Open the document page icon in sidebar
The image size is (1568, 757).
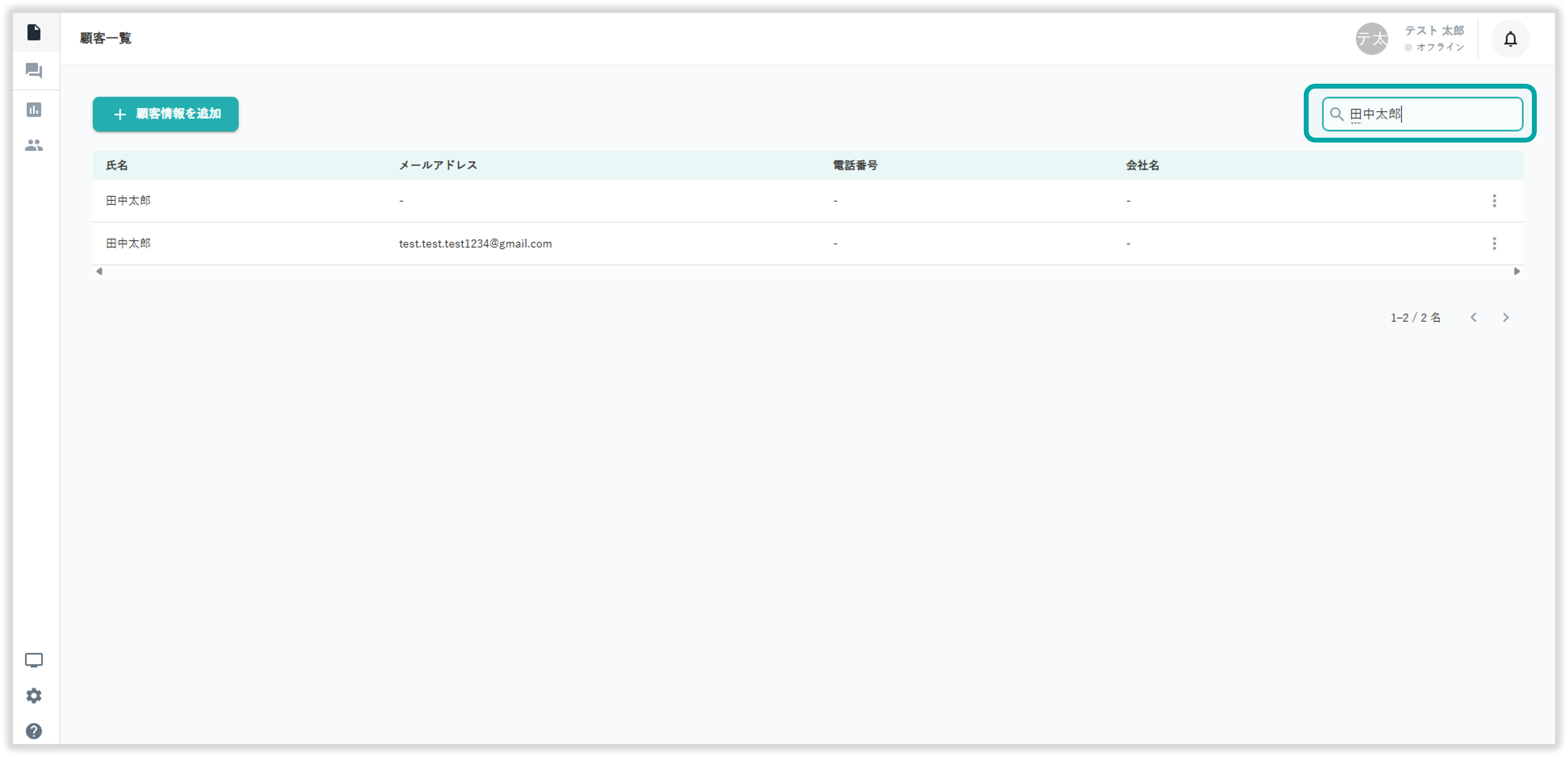(34, 32)
